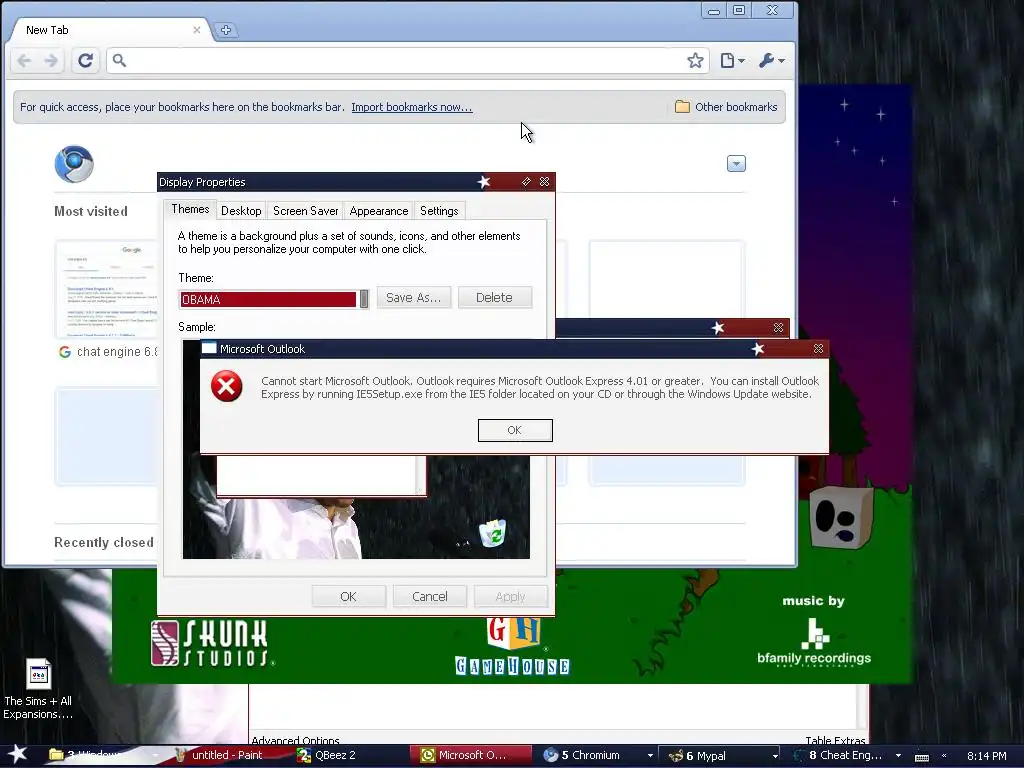Click the QBeez cube character
Screen dimensions: 1024x768
[842, 517]
